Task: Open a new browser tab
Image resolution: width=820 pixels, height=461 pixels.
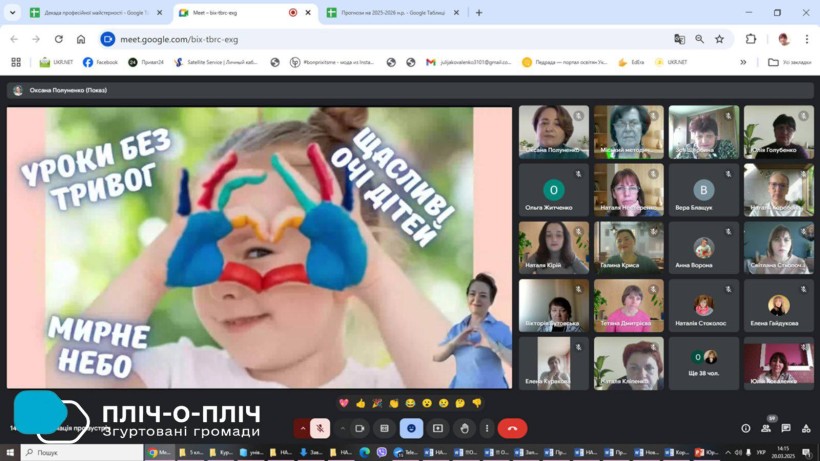Action: point(479,13)
